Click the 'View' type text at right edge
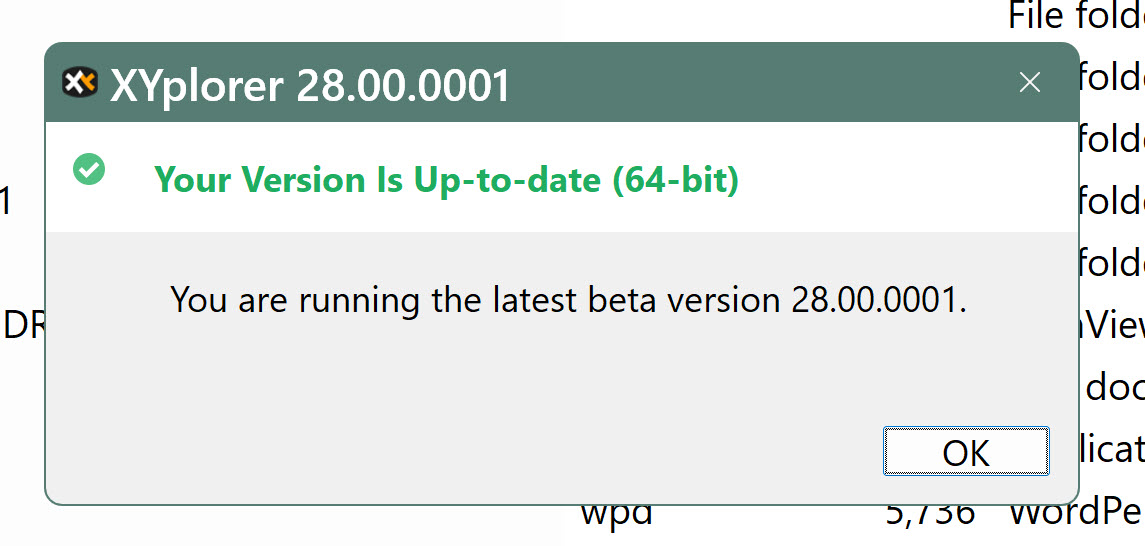 click(1112, 326)
